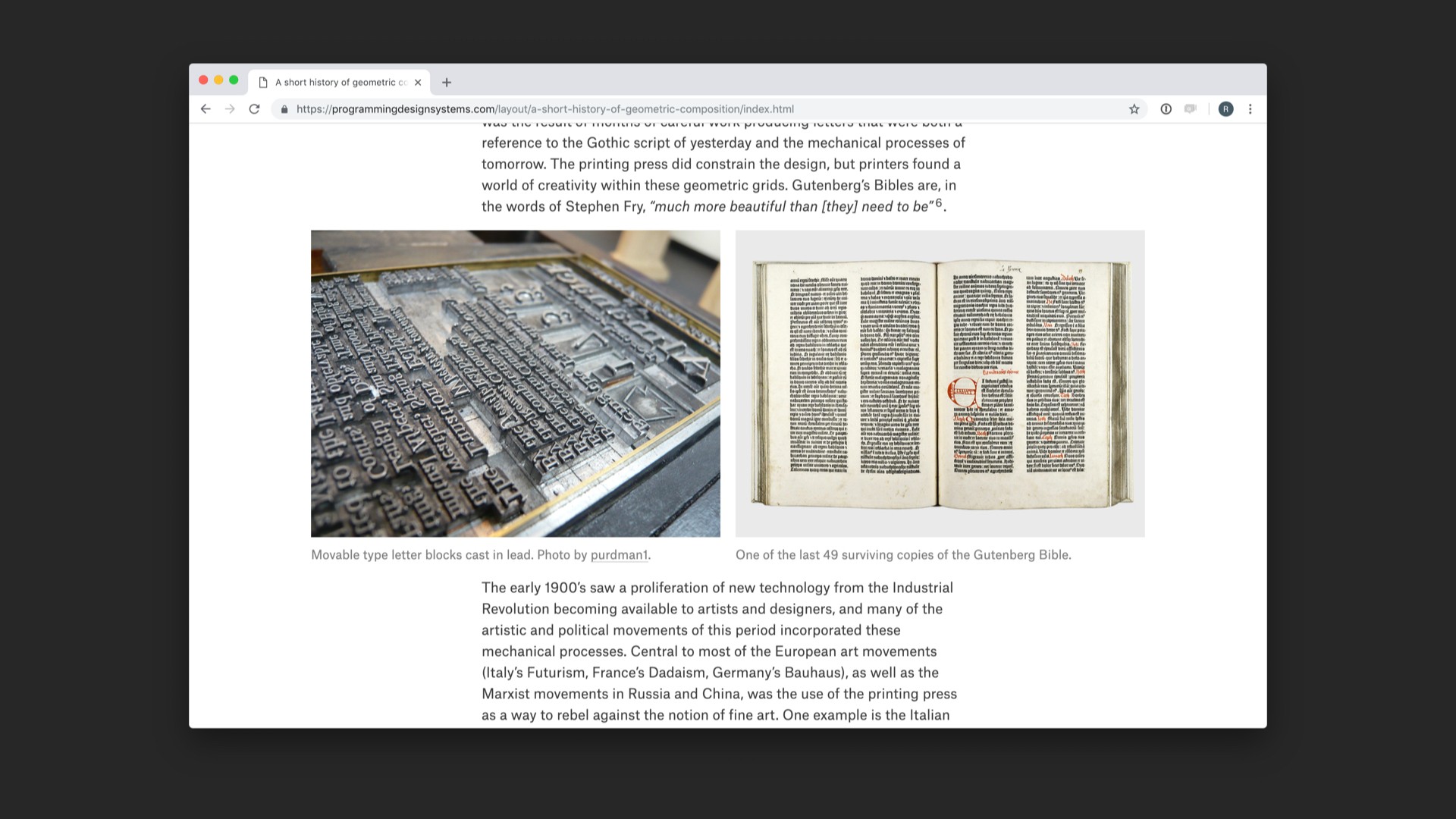
Task: Click the page icon in the tab
Action: 263,83
